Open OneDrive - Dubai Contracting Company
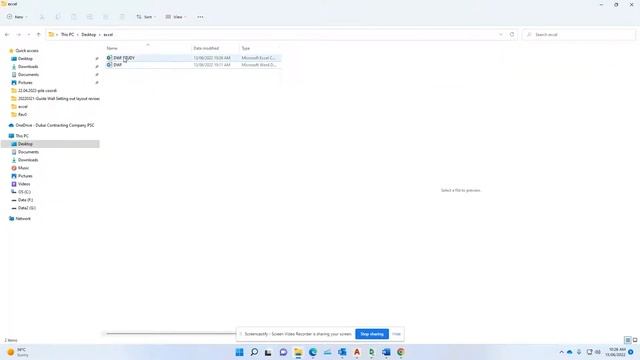This screenshot has height=360, width=640. [55, 125]
